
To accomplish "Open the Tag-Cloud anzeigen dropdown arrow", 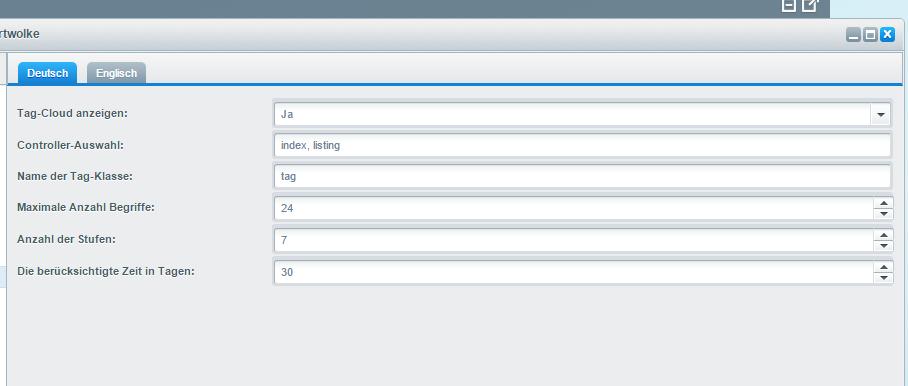I will click(x=881, y=115).
